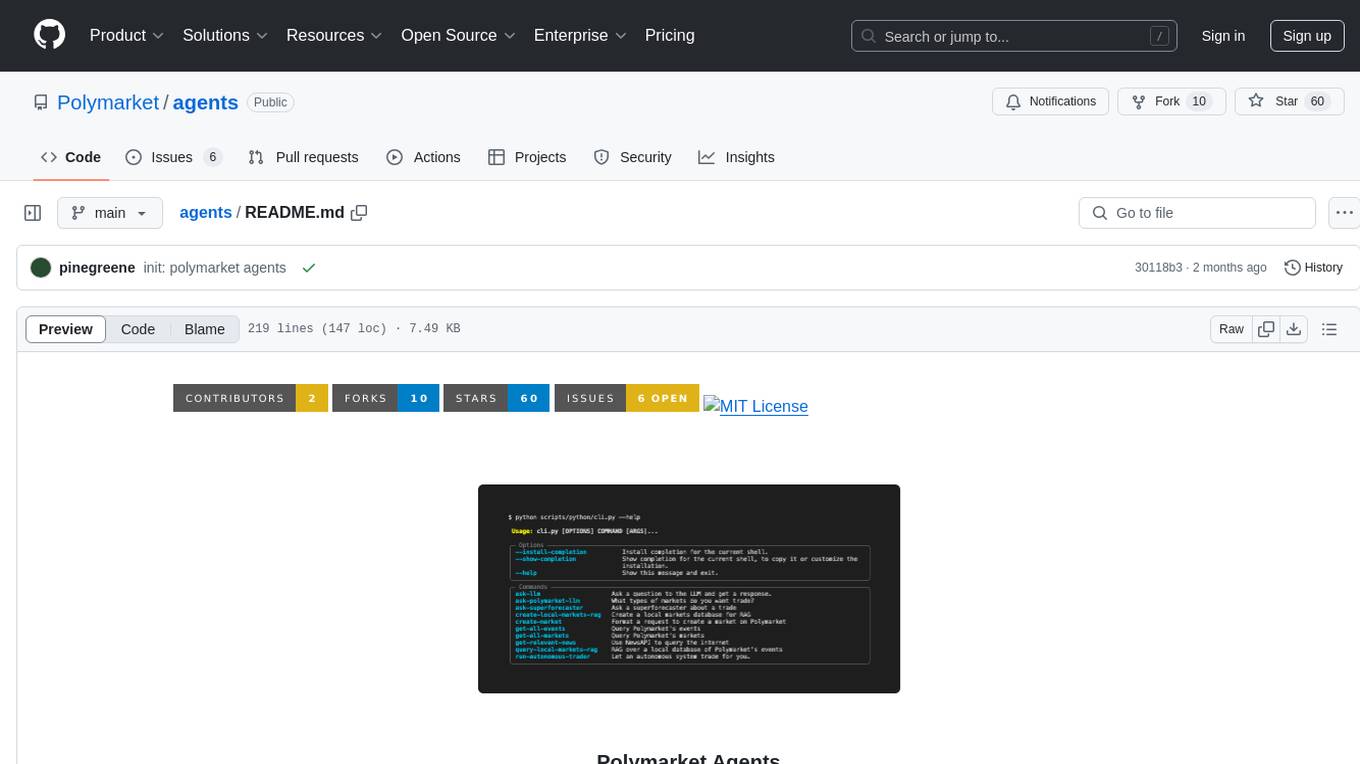This screenshot has width=1360, height=764.
Task: Click the Forks badge
Action: [386, 398]
